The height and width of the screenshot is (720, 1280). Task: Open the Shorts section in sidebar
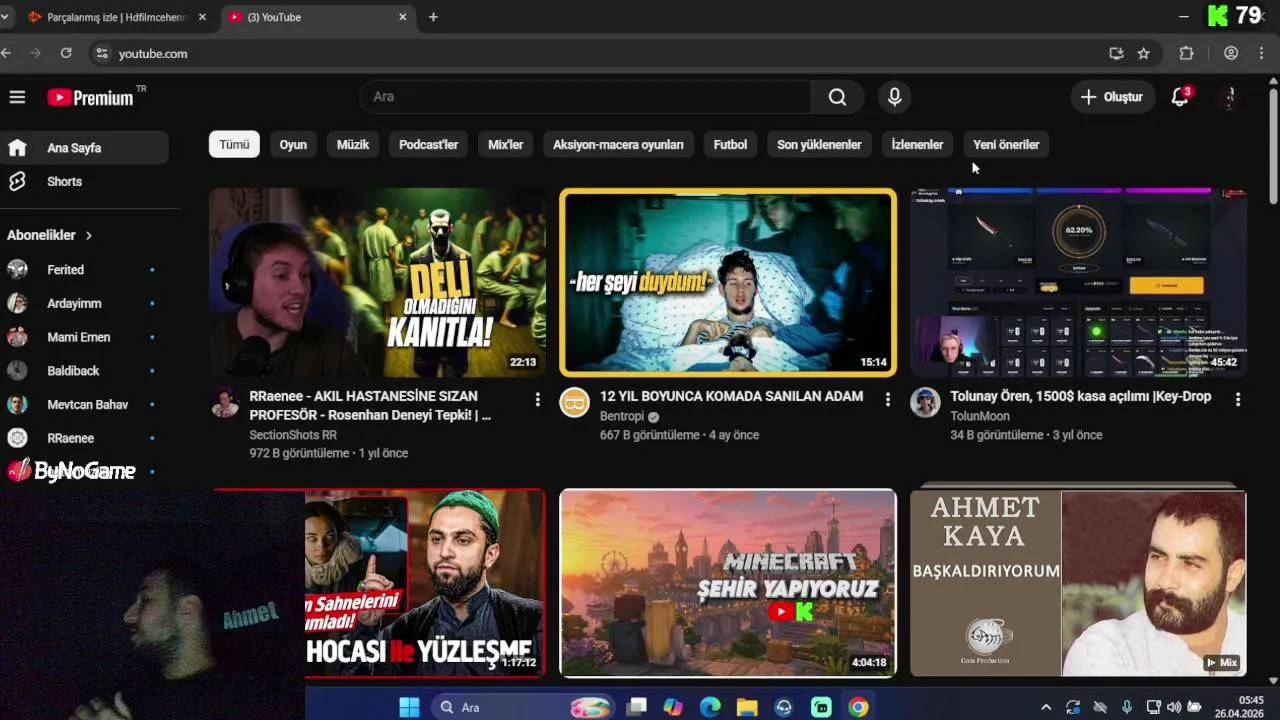(84, 181)
